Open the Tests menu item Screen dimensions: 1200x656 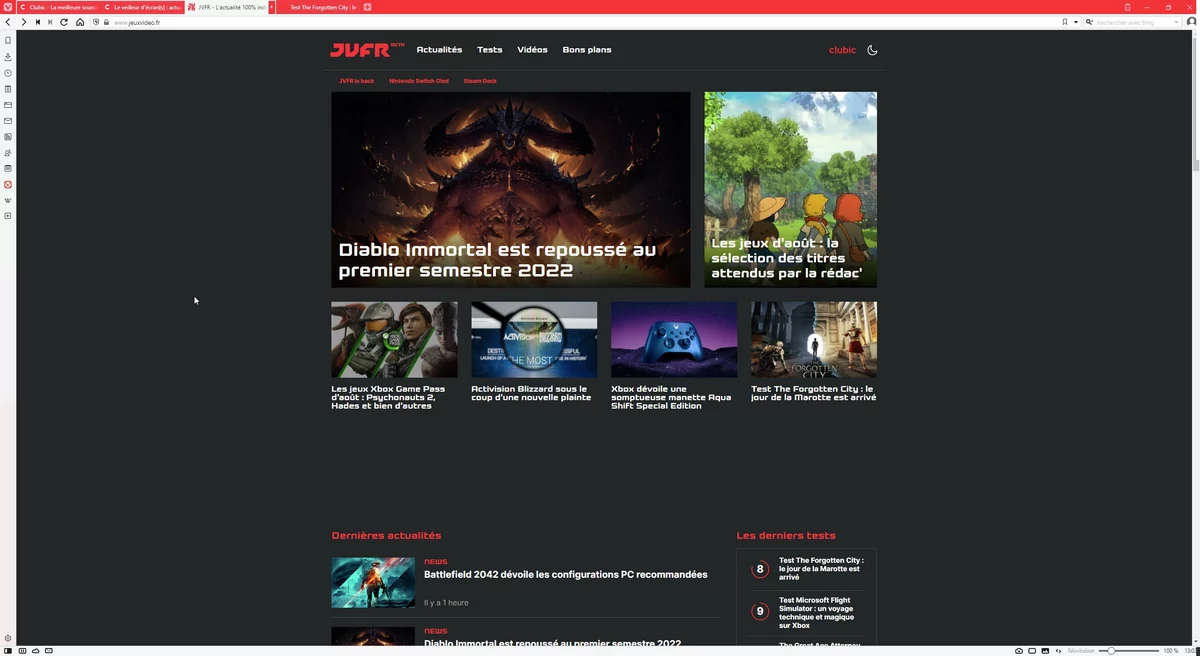pos(490,50)
